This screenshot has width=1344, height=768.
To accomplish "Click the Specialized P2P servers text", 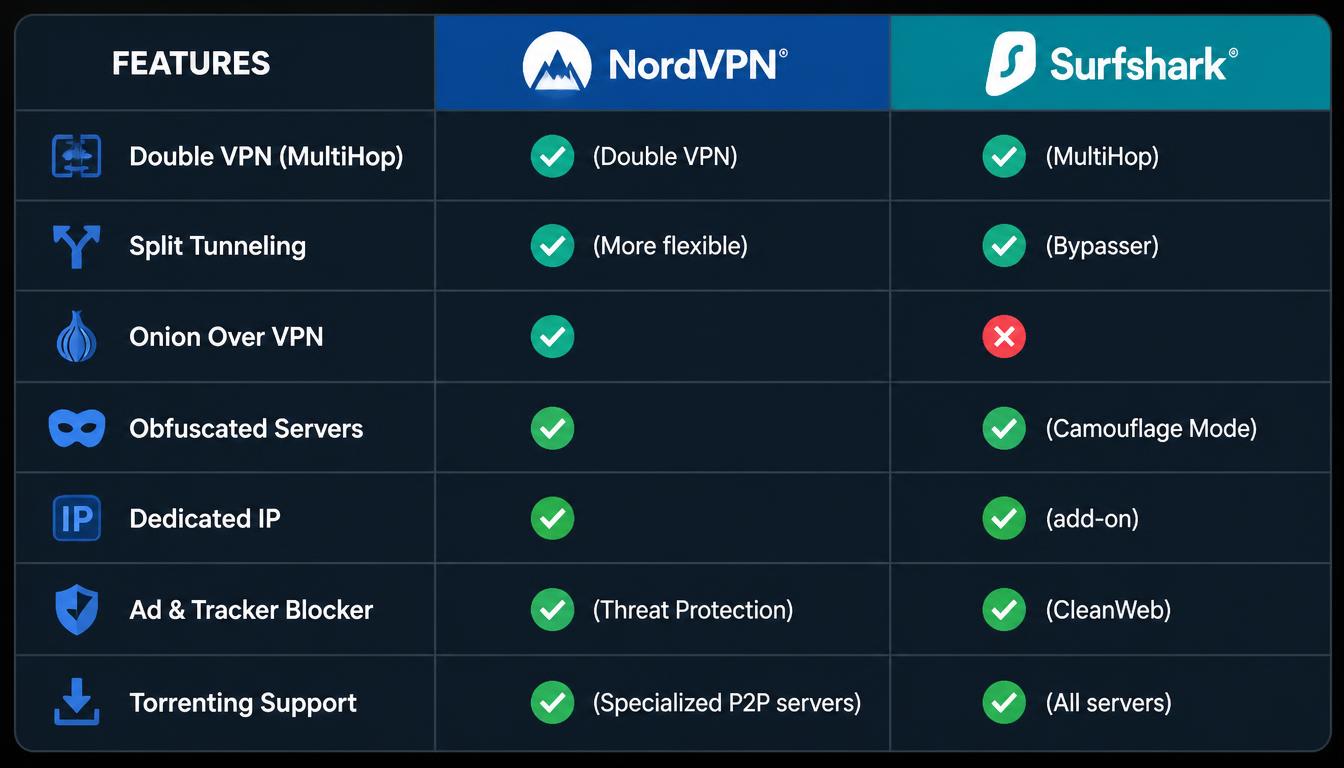I will (727, 702).
